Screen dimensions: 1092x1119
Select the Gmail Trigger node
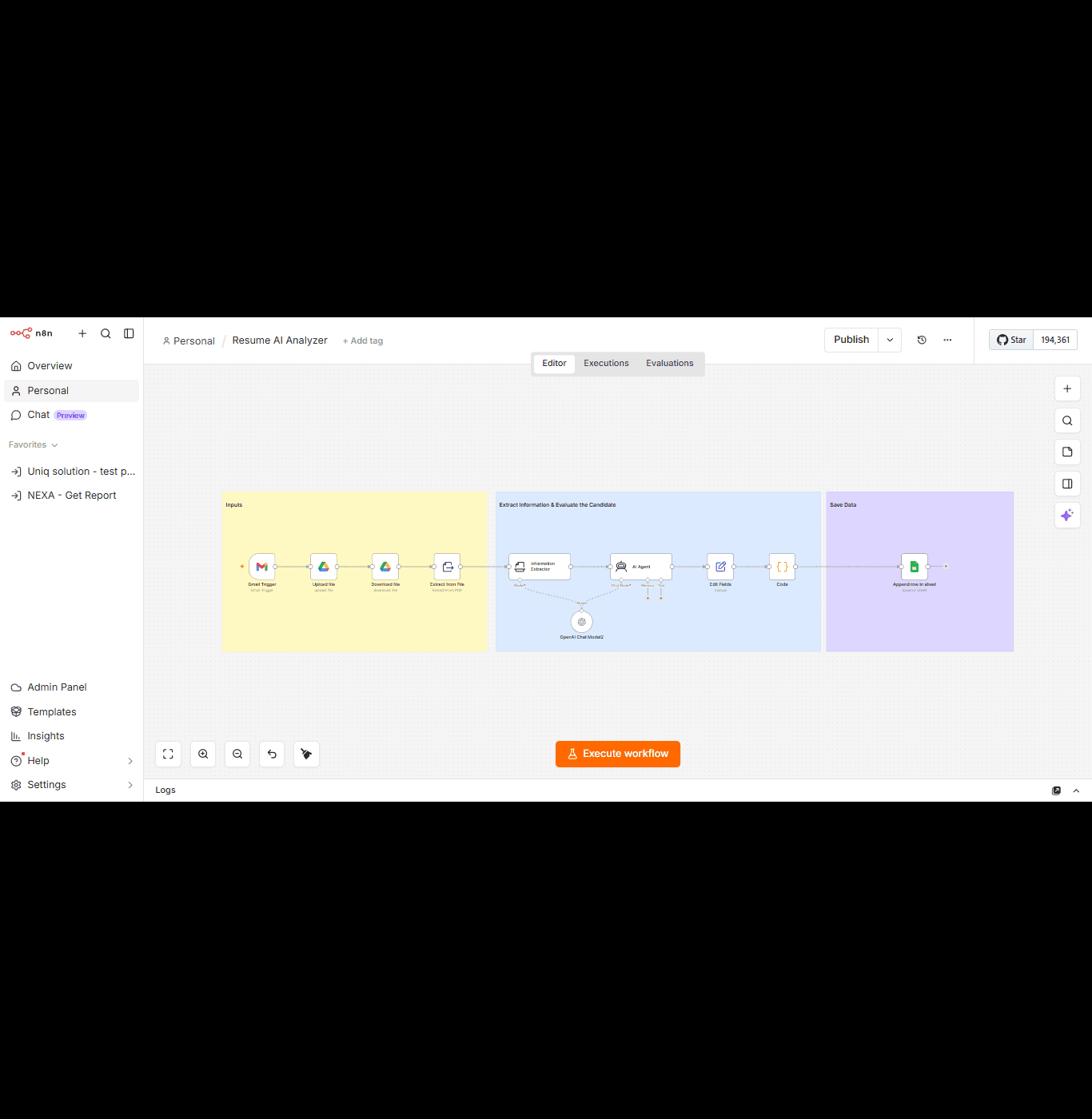click(262, 567)
